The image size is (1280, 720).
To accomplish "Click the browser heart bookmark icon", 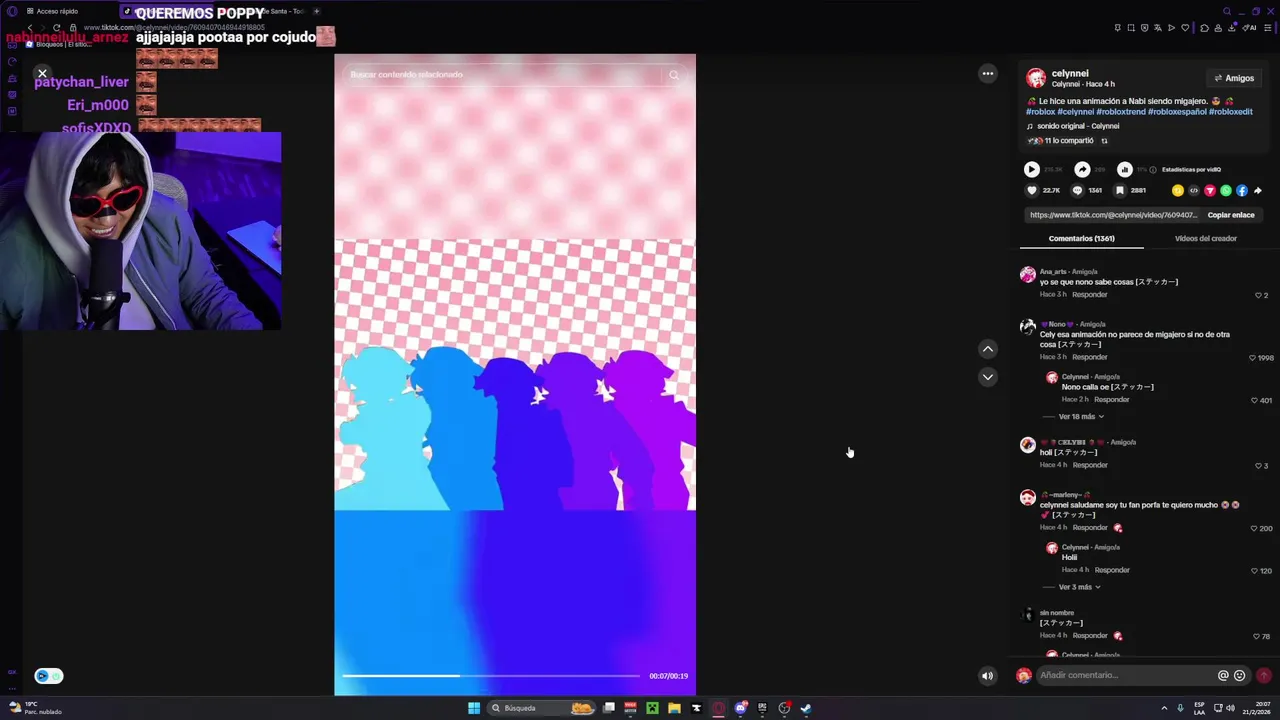I will click(1185, 28).
